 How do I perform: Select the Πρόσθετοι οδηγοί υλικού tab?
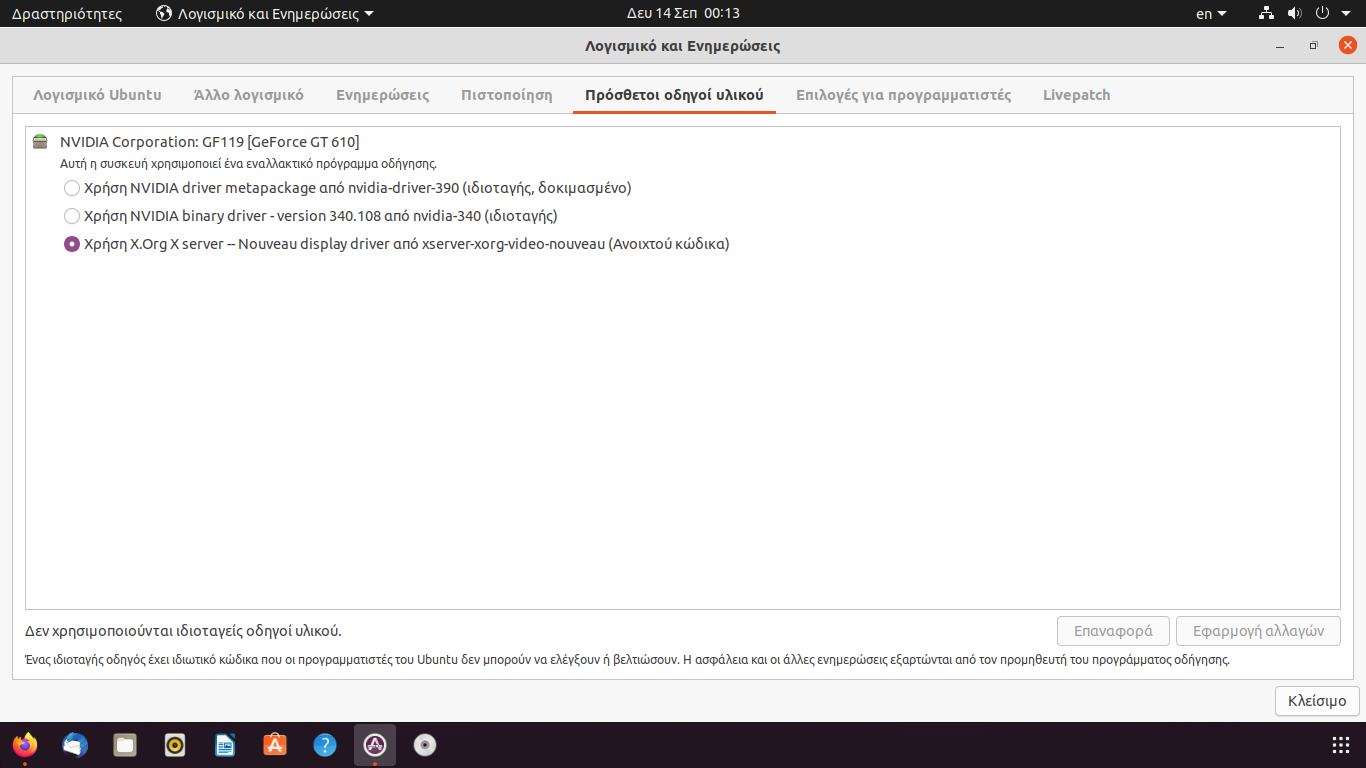(x=674, y=95)
